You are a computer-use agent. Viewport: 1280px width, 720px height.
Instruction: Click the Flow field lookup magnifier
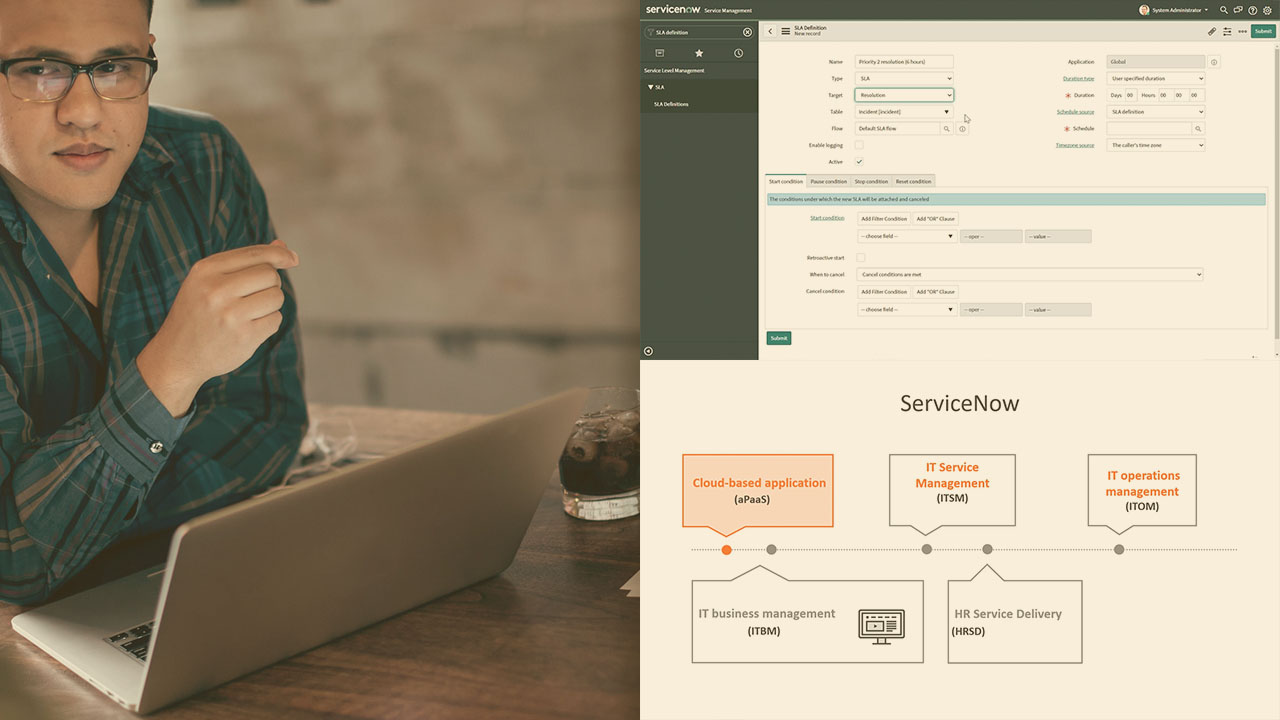tap(947, 129)
